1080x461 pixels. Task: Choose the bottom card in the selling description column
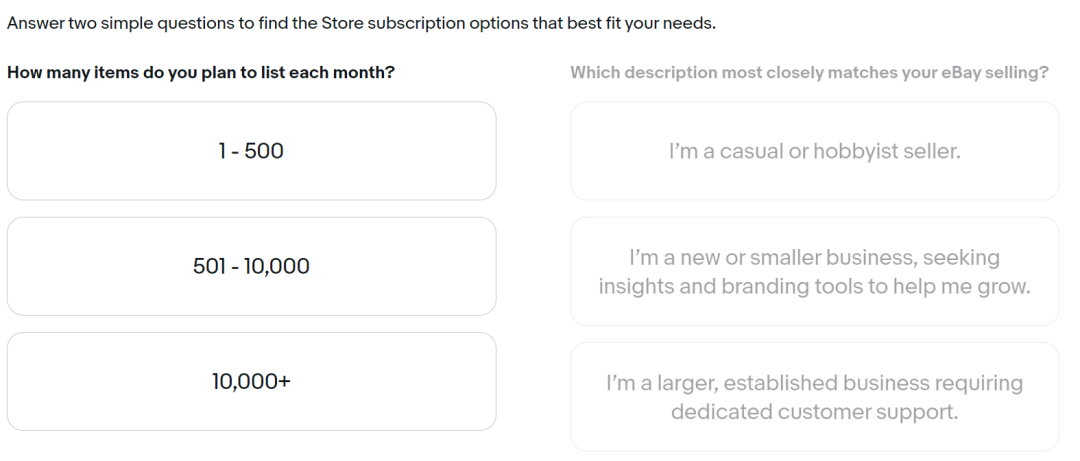point(814,397)
